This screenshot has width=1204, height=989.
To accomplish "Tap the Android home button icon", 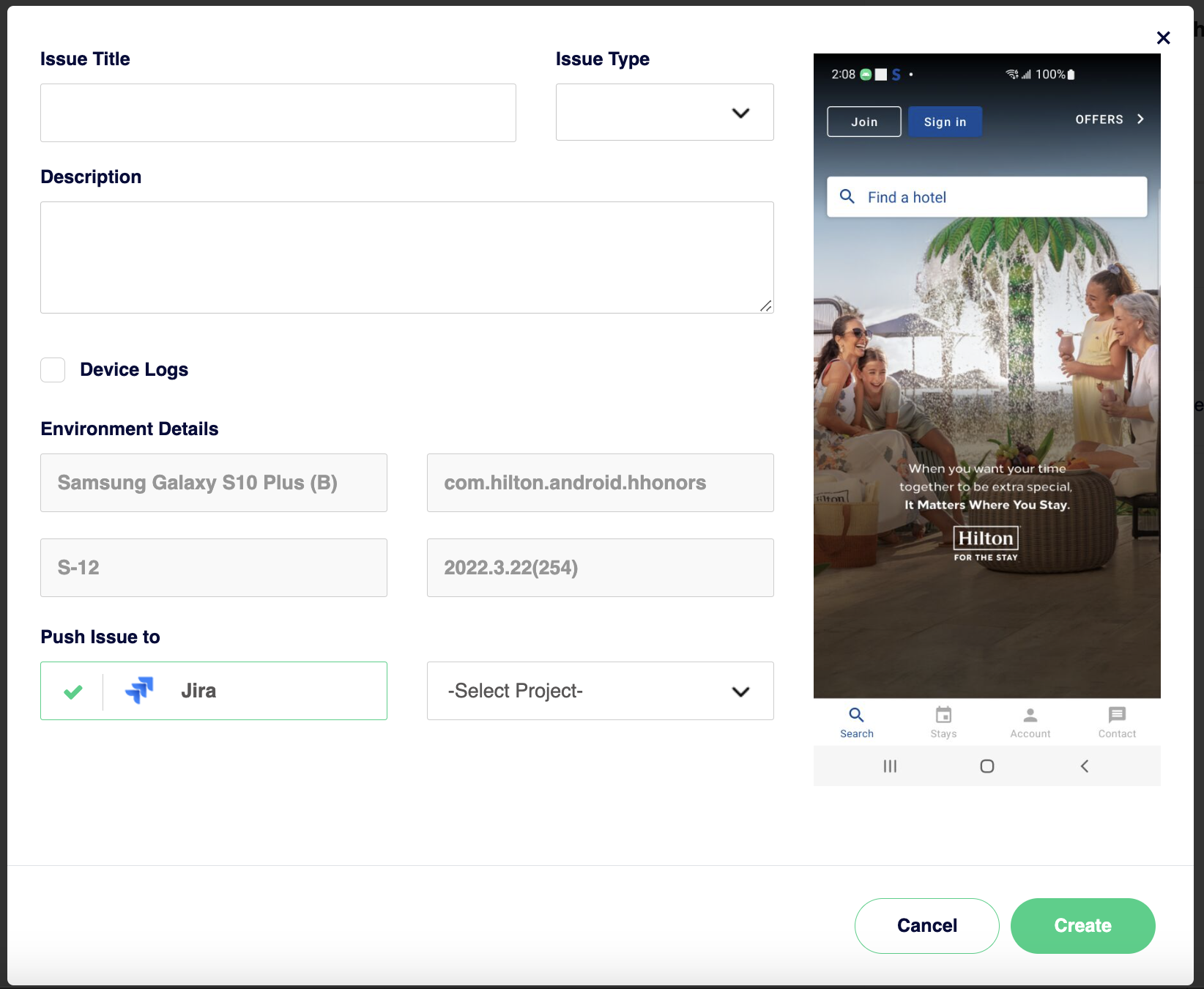I will 987,766.
